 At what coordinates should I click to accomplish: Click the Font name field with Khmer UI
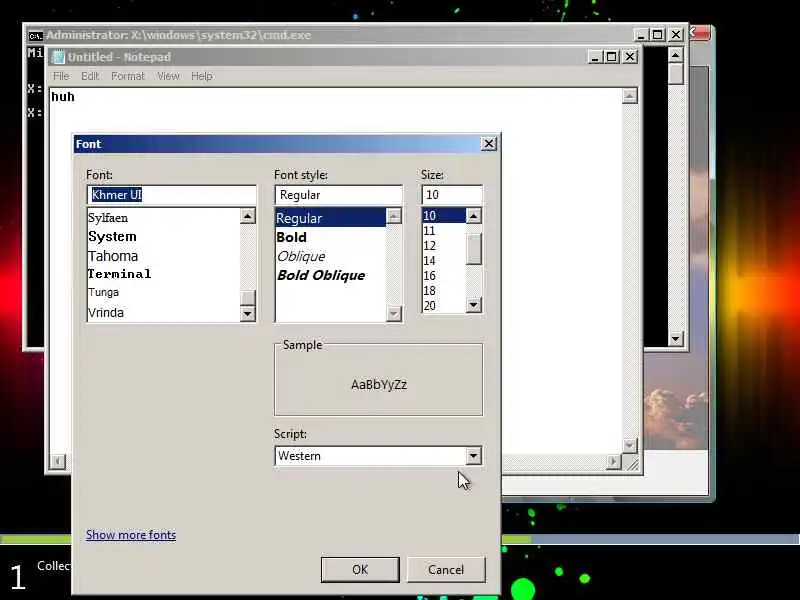point(172,195)
